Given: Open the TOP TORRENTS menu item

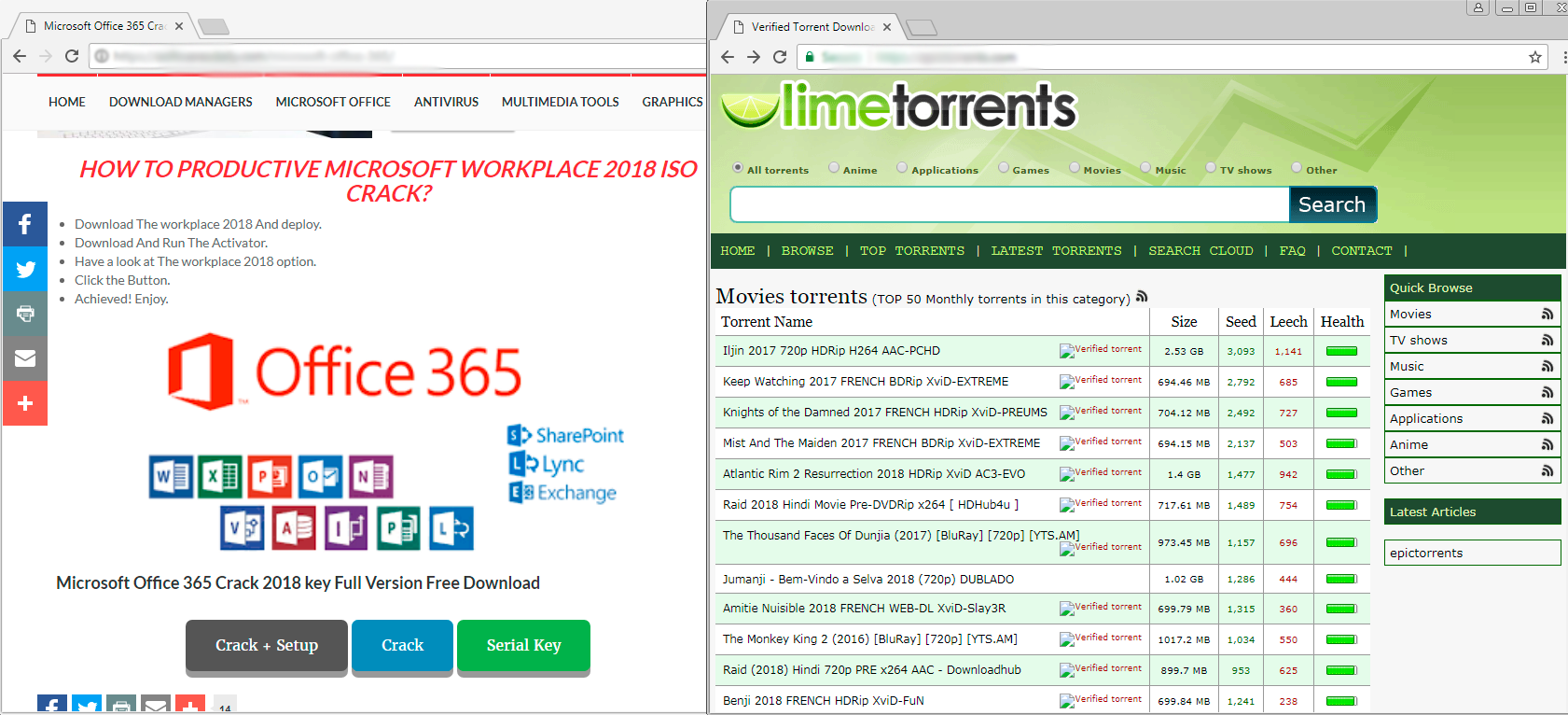Looking at the screenshot, I should point(911,251).
